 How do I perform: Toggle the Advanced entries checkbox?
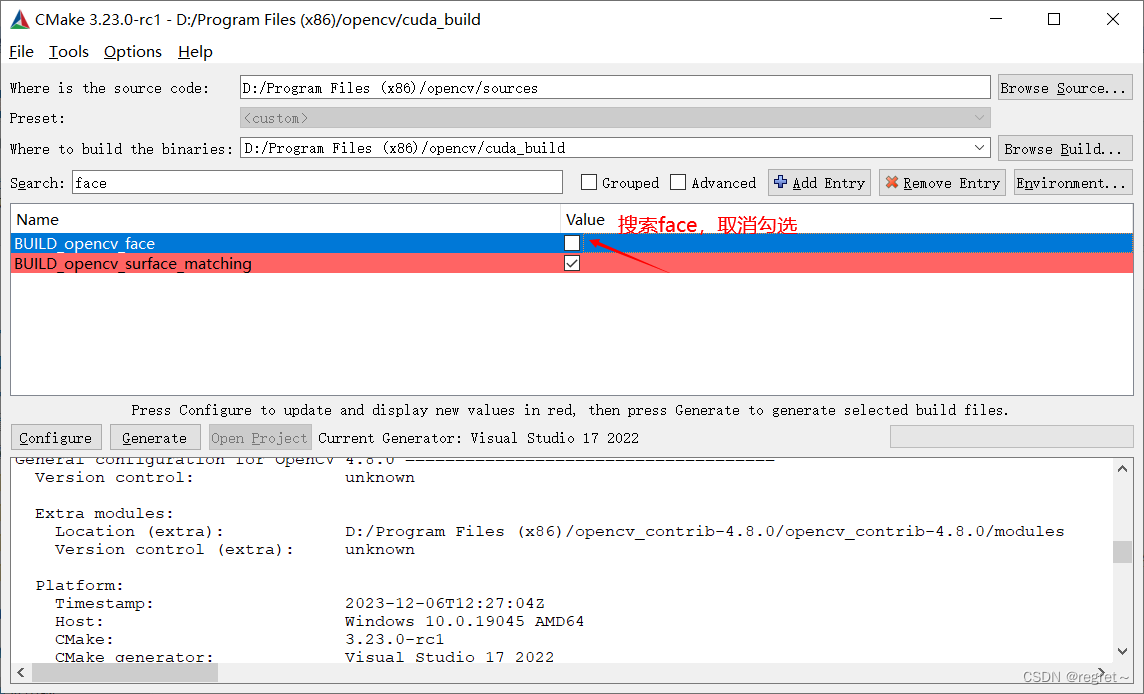pos(678,182)
